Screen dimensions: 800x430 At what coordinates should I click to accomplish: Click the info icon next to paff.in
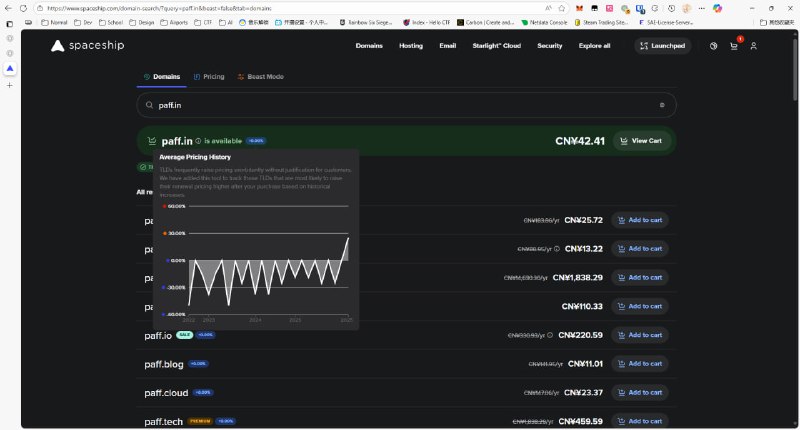pyautogui.click(x=198, y=141)
